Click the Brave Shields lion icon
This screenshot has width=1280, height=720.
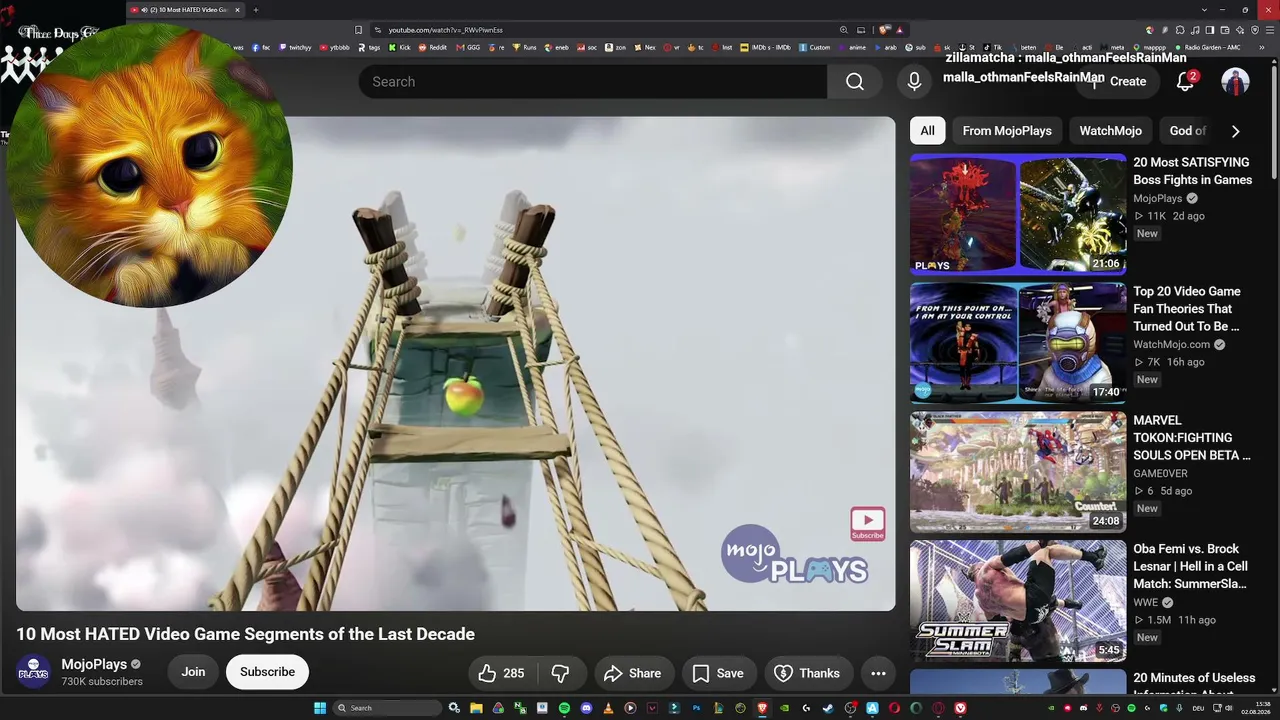tap(884, 30)
